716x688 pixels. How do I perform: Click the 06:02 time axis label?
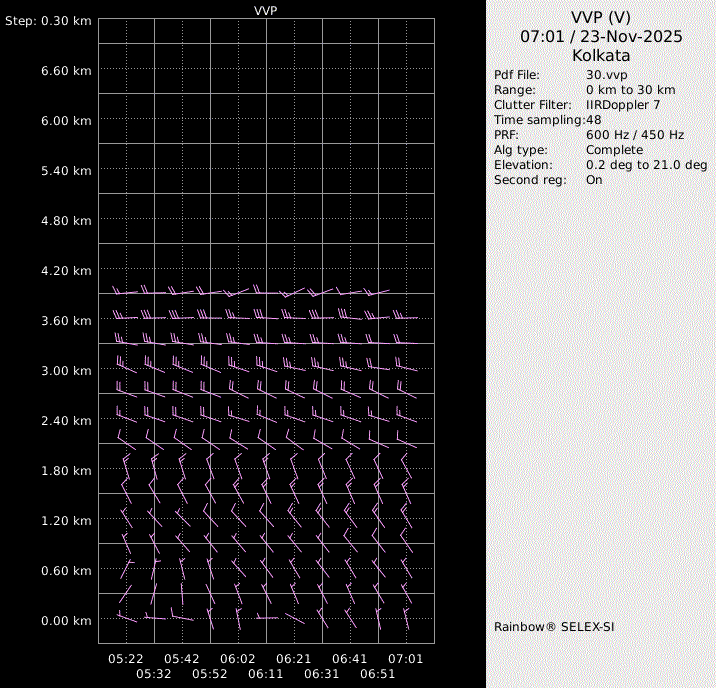238,659
